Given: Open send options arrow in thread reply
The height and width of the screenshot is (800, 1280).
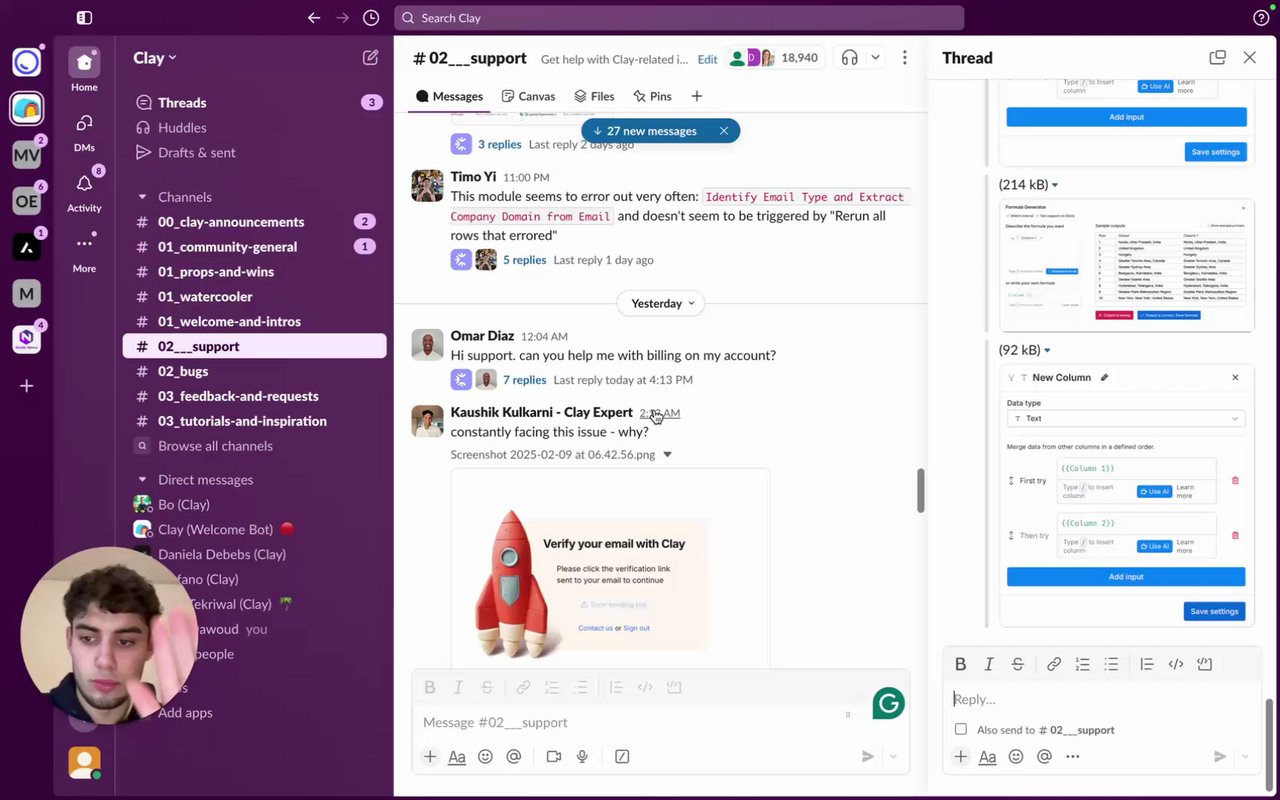Looking at the screenshot, I should tap(1245, 757).
